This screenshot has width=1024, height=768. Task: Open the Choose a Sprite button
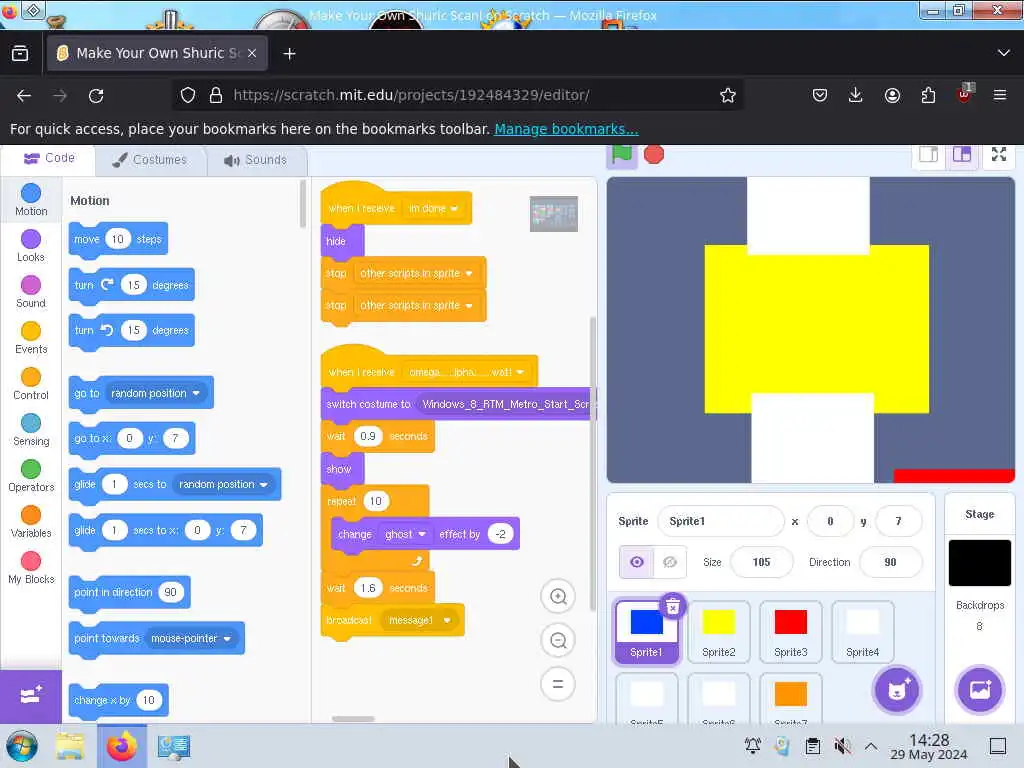point(897,690)
